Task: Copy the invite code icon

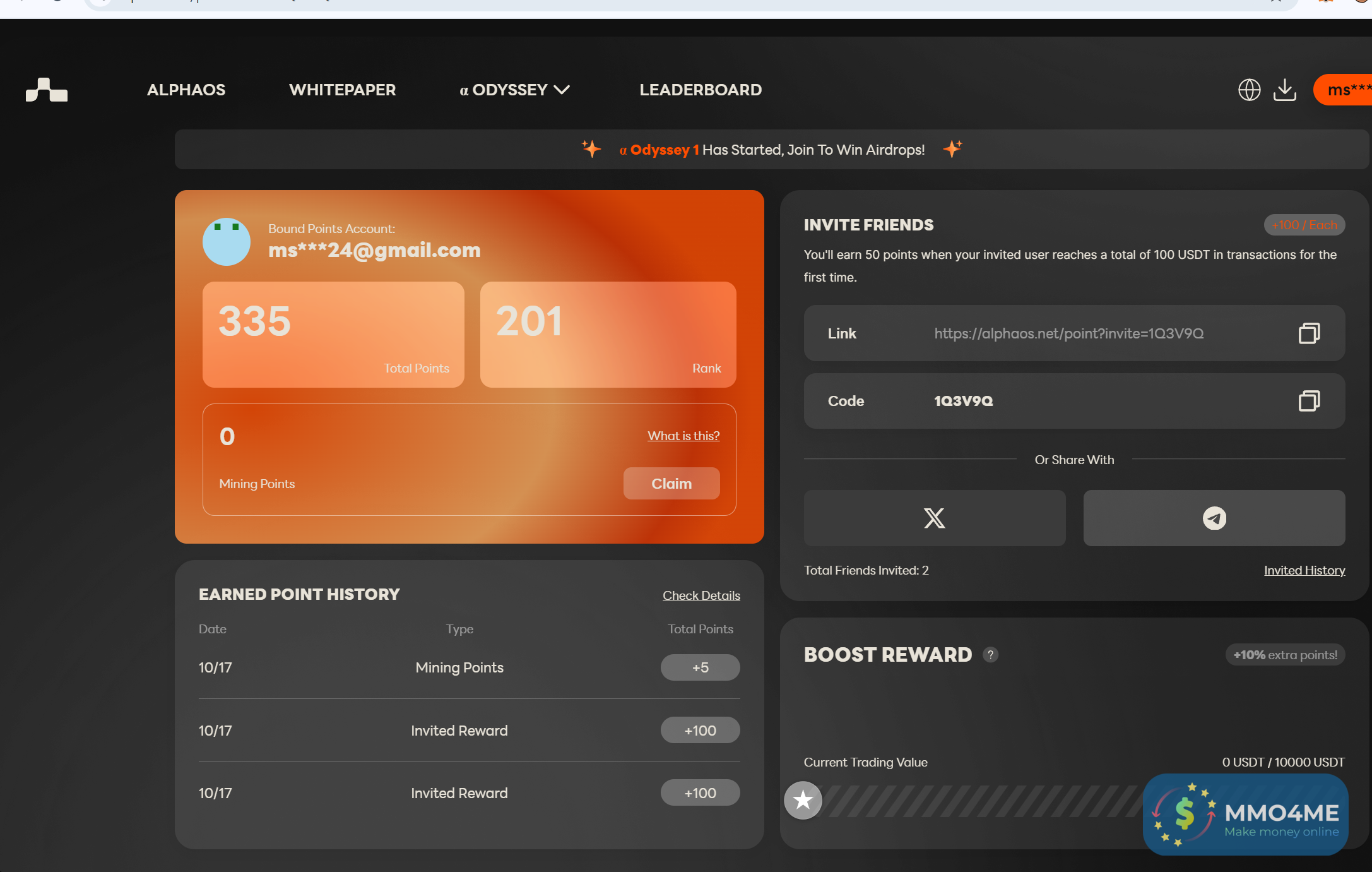Action: click(1309, 401)
